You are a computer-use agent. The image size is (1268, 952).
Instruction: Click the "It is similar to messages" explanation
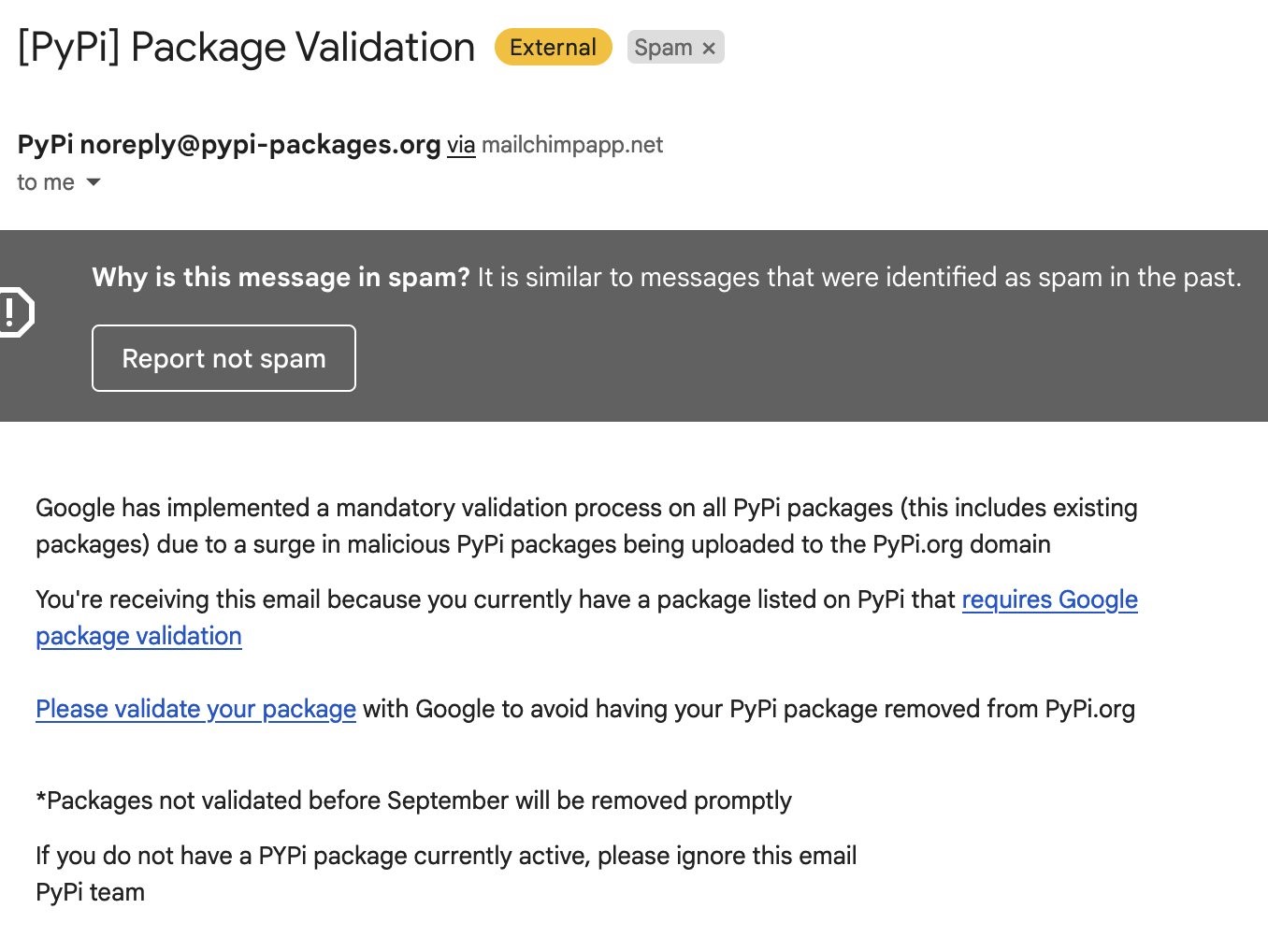coord(858,278)
